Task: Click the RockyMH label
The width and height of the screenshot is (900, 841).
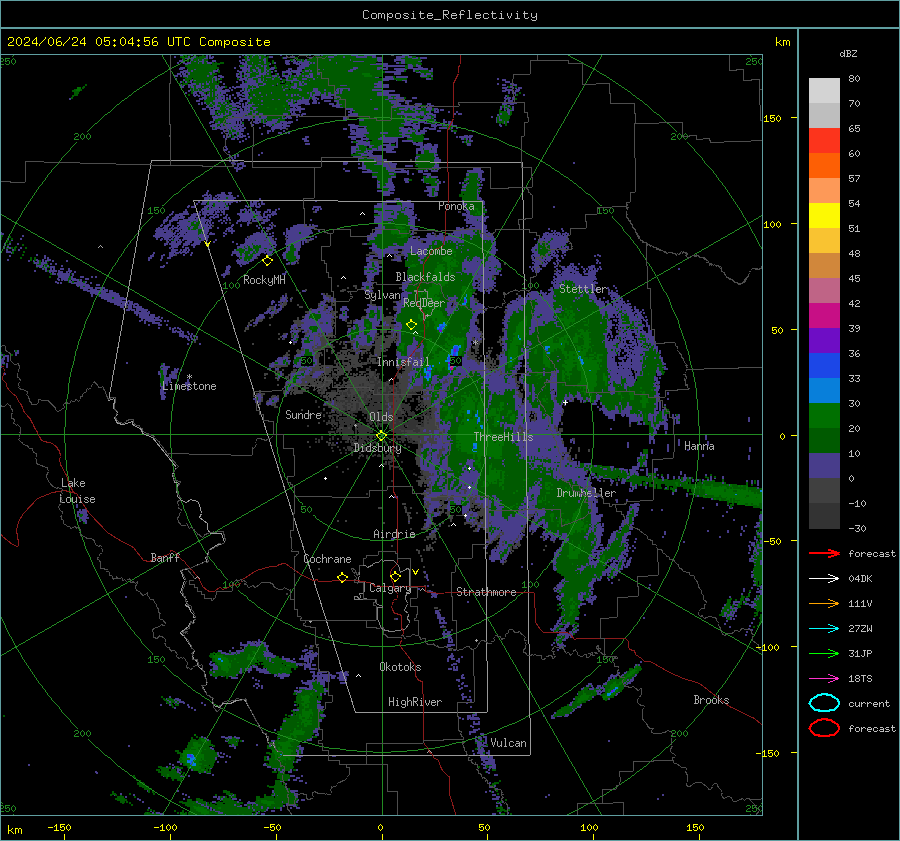Action: (264, 280)
